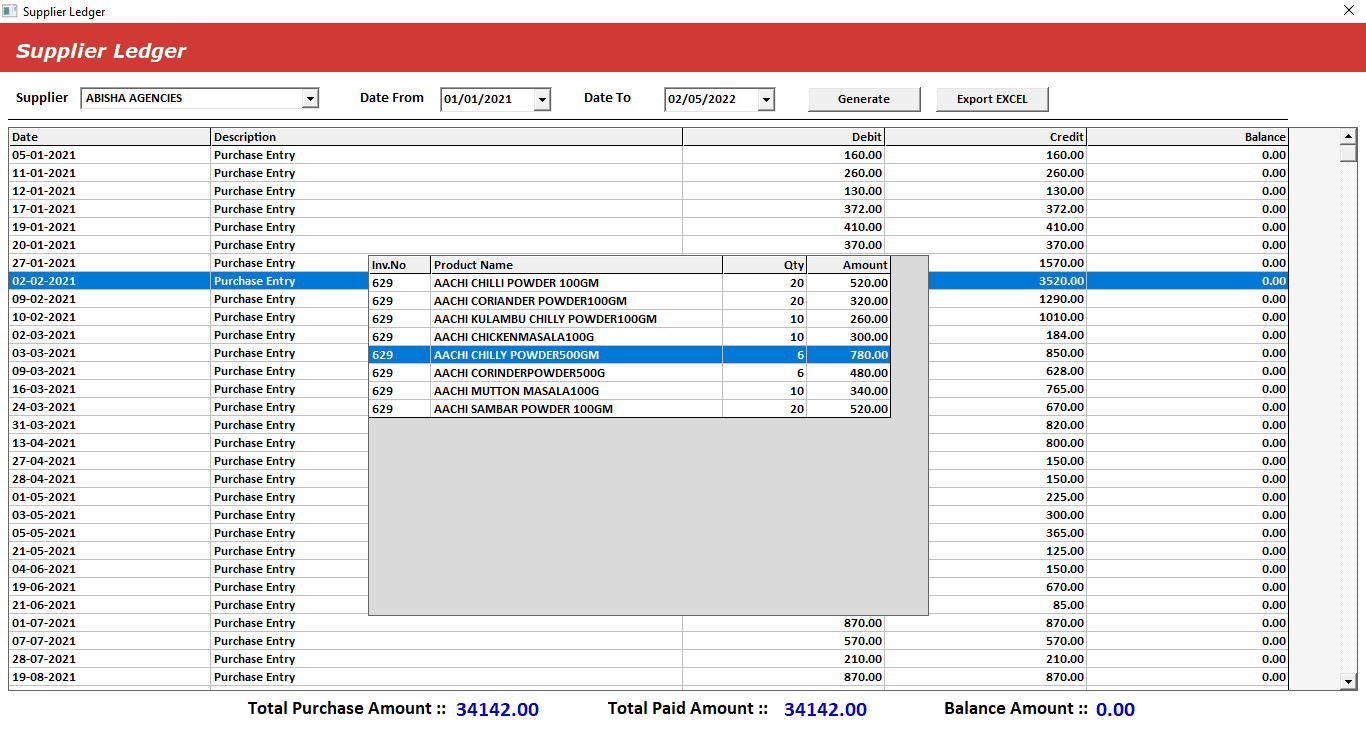This screenshot has width=1366, height=730.
Task: Click the 480.00 amount in popup
Action: (x=848, y=373)
